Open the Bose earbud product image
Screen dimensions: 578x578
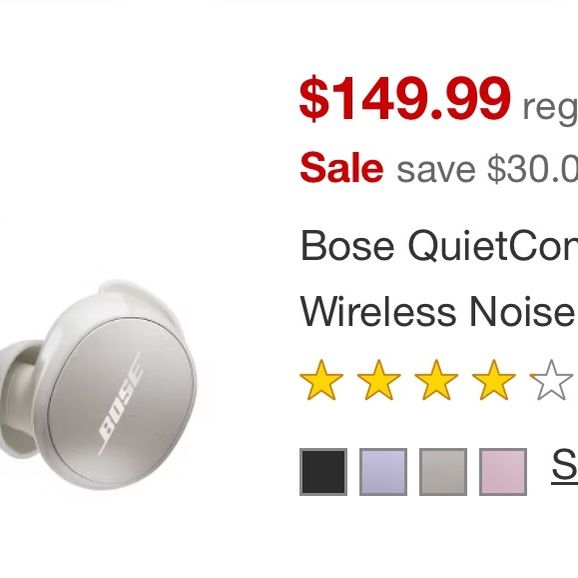pyautogui.click(x=98, y=385)
